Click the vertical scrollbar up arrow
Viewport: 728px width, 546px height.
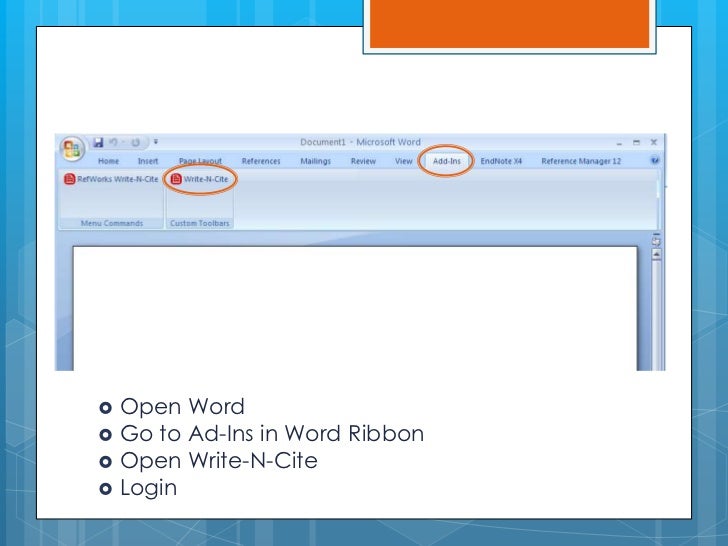pyautogui.click(x=656, y=254)
